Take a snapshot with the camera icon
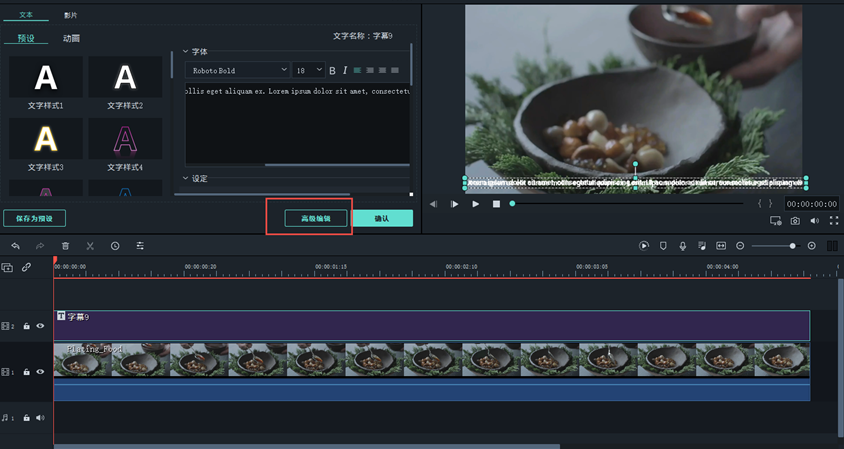This screenshot has height=449, width=844. tap(795, 220)
